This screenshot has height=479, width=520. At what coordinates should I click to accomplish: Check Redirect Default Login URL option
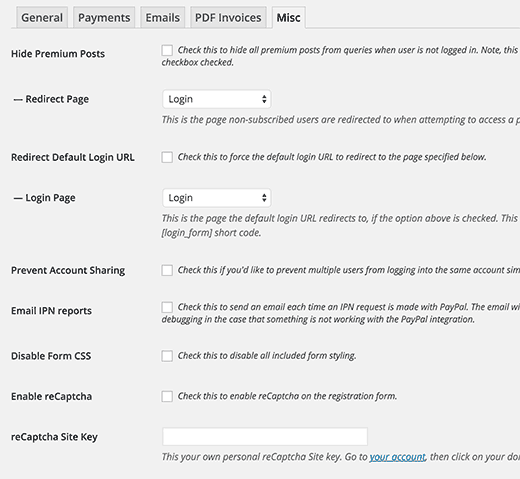coord(167,157)
